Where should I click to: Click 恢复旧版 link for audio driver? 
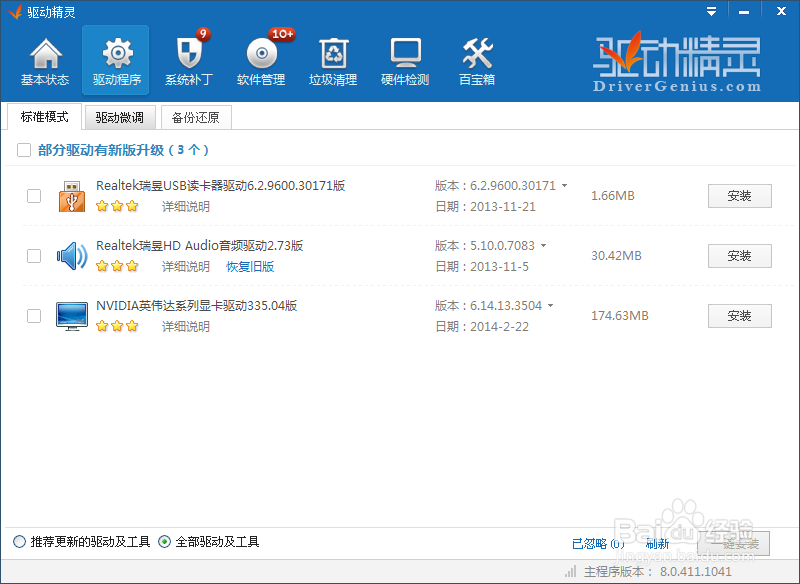pos(250,267)
